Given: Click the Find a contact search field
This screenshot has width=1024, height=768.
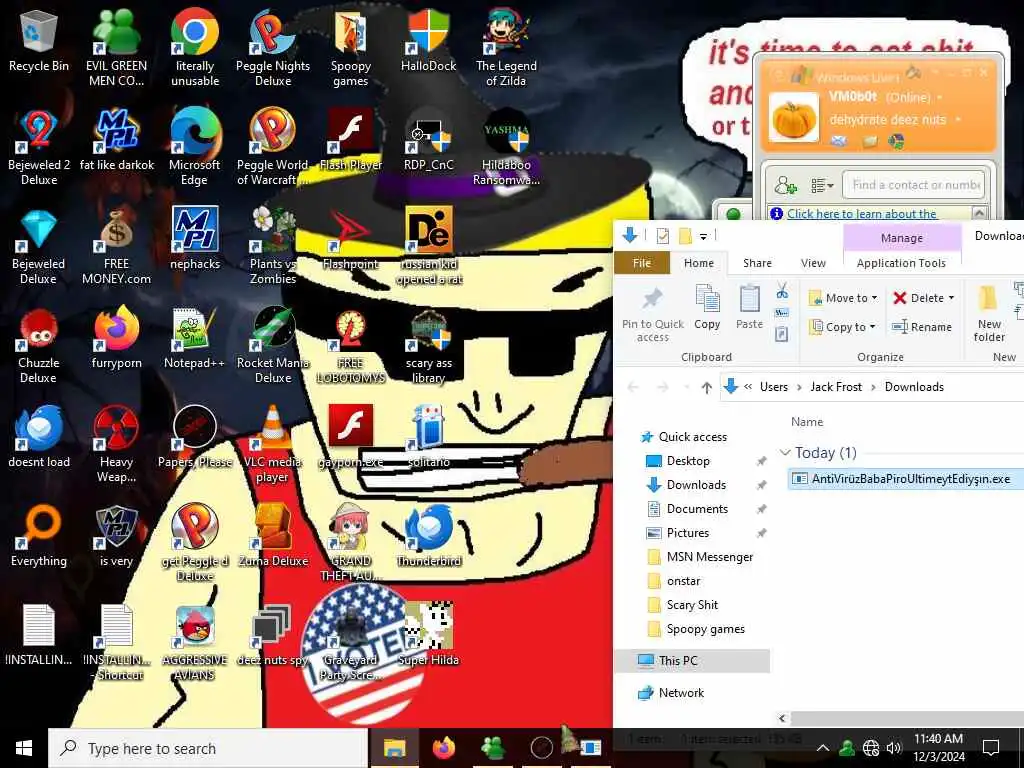Looking at the screenshot, I should pyautogui.click(x=913, y=185).
